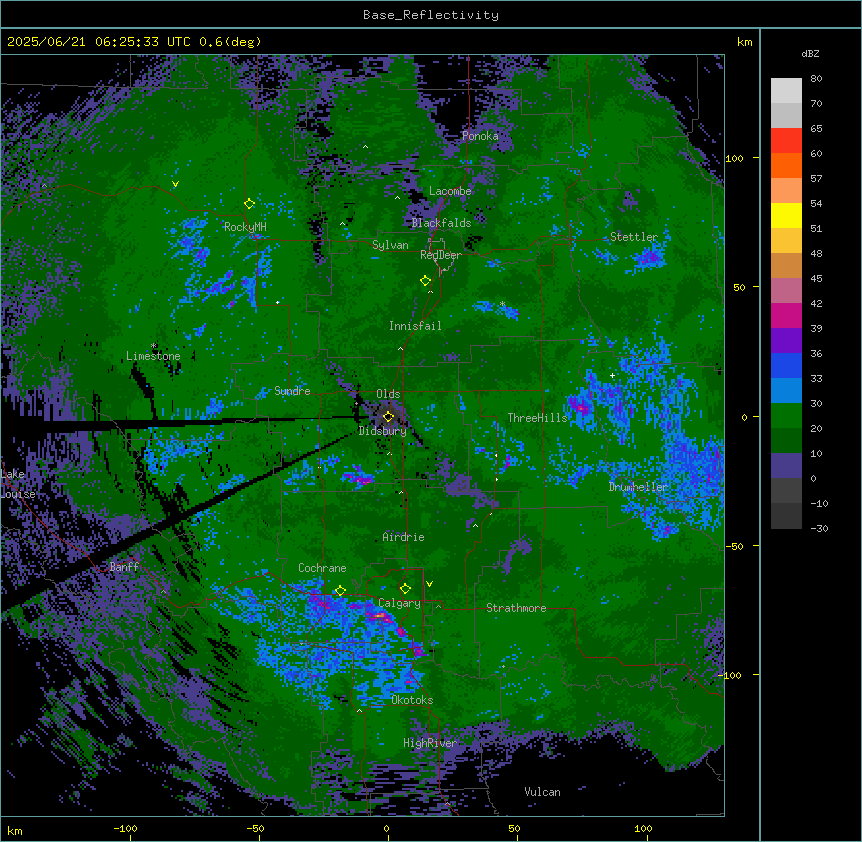Click the Okotoks map label
The image size is (862, 842).
(x=412, y=700)
